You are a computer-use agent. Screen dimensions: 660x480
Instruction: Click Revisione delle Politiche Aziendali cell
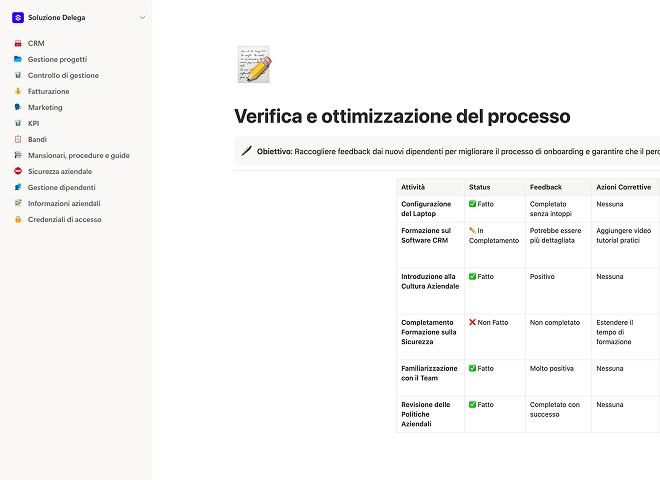(430, 414)
